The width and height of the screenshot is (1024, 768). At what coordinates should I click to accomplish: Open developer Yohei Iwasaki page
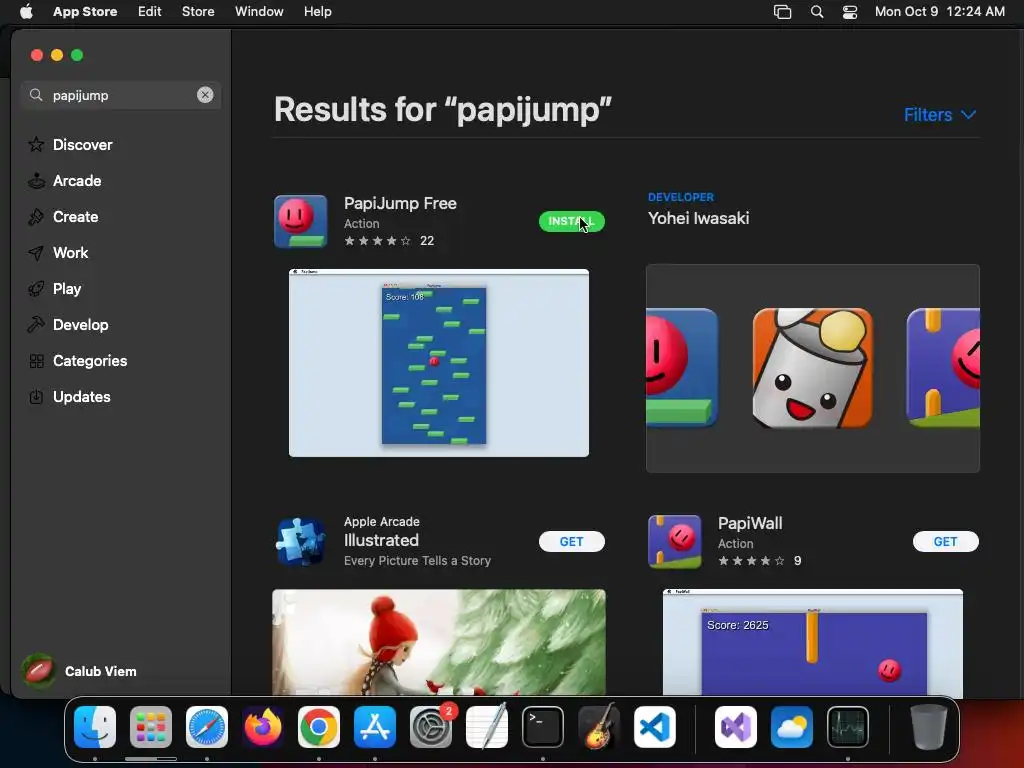[x=698, y=218]
